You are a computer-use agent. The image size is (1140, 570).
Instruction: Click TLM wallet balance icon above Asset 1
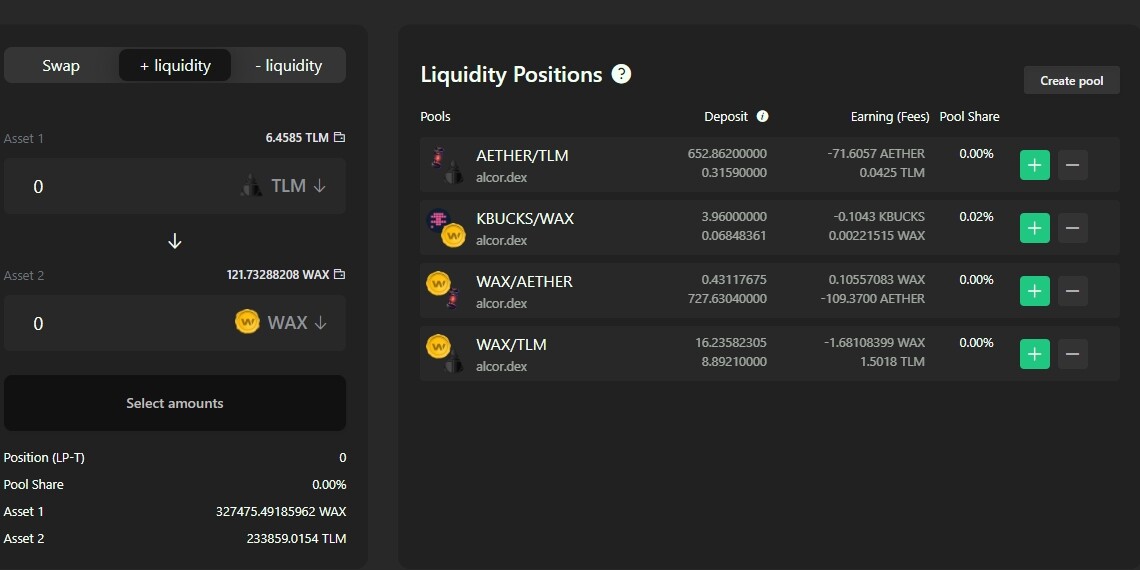pyautogui.click(x=340, y=137)
